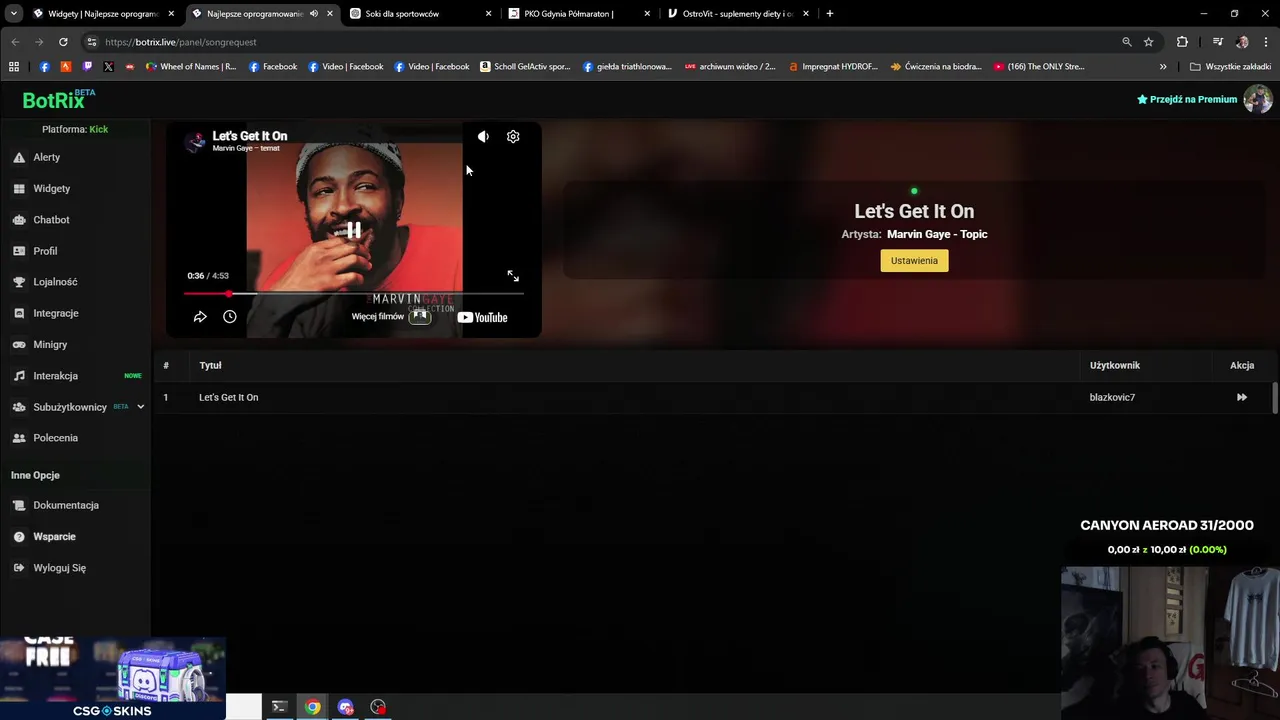The height and width of the screenshot is (720, 1280).
Task: Open Impregnat HYDROF bookmark
Action: click(833, 67)
